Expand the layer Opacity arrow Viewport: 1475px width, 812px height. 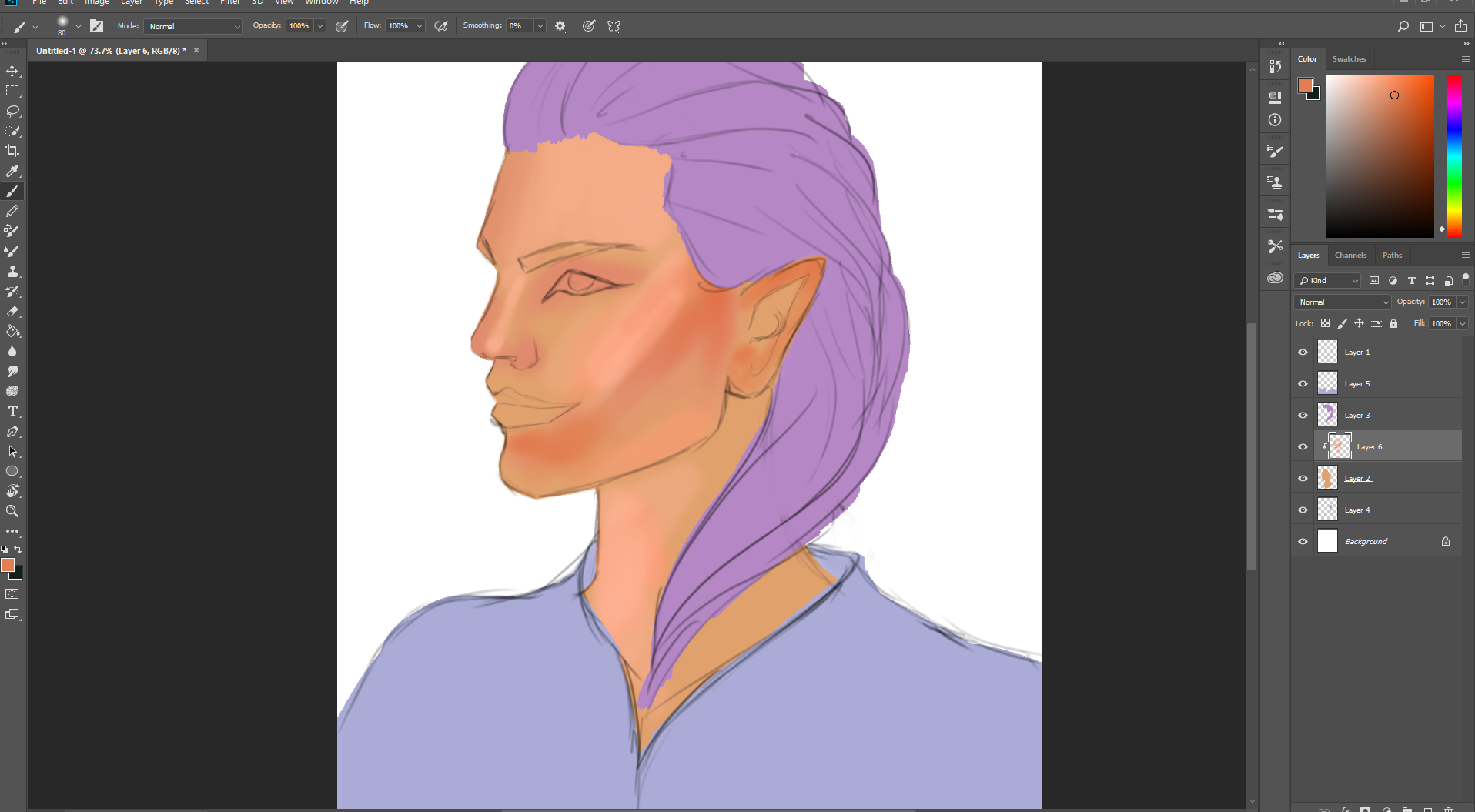(1462, 302)
